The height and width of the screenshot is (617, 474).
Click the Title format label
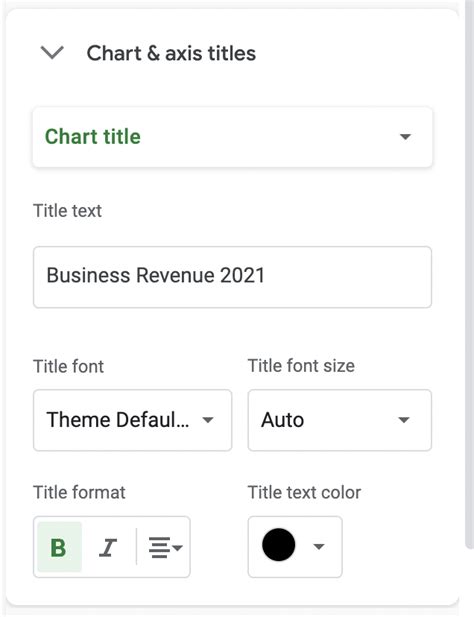(x=79, y=492)
